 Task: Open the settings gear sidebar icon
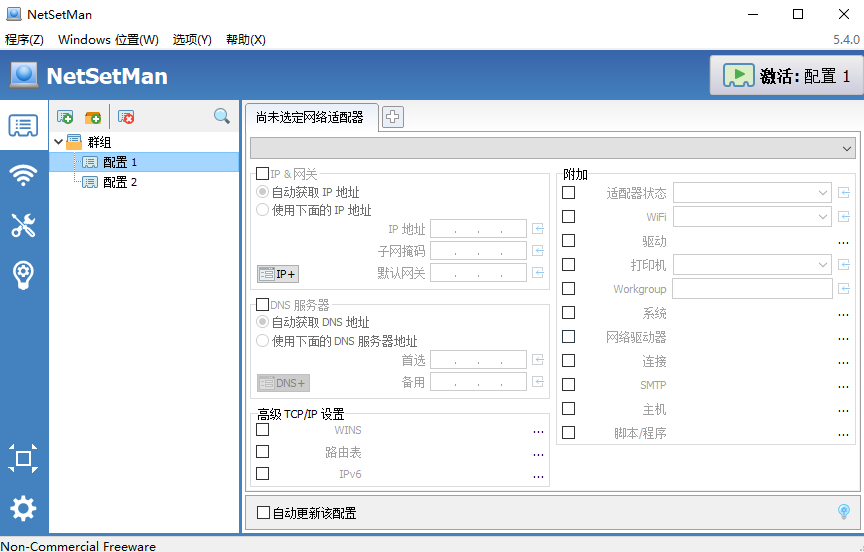(23, 508)
